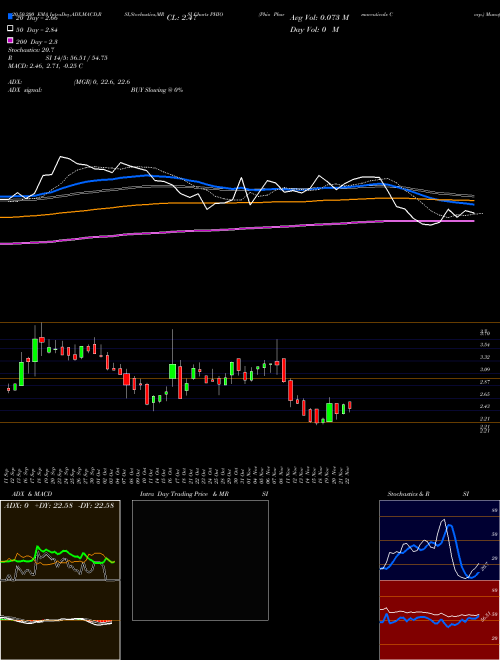Click the 'ADX signal:' label
Screen dimensions: 500x660
pyautogui.click(x=25, y=90)
